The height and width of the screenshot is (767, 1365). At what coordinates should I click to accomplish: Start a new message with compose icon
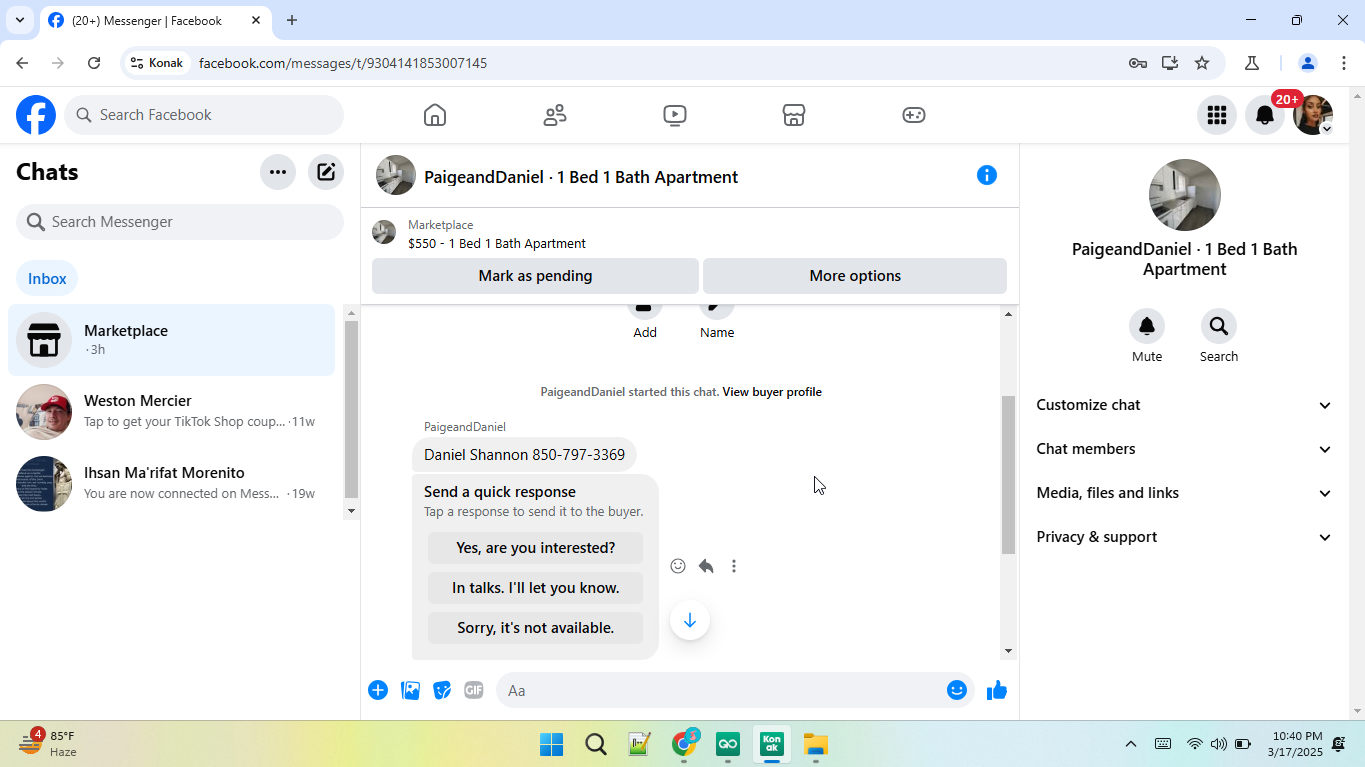point(326,172)
